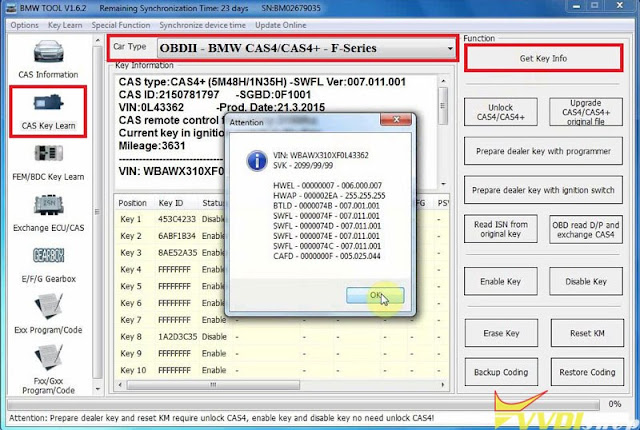Open the Update Online menu
This screenshot has height=430, width=640.
pos(281,25)
